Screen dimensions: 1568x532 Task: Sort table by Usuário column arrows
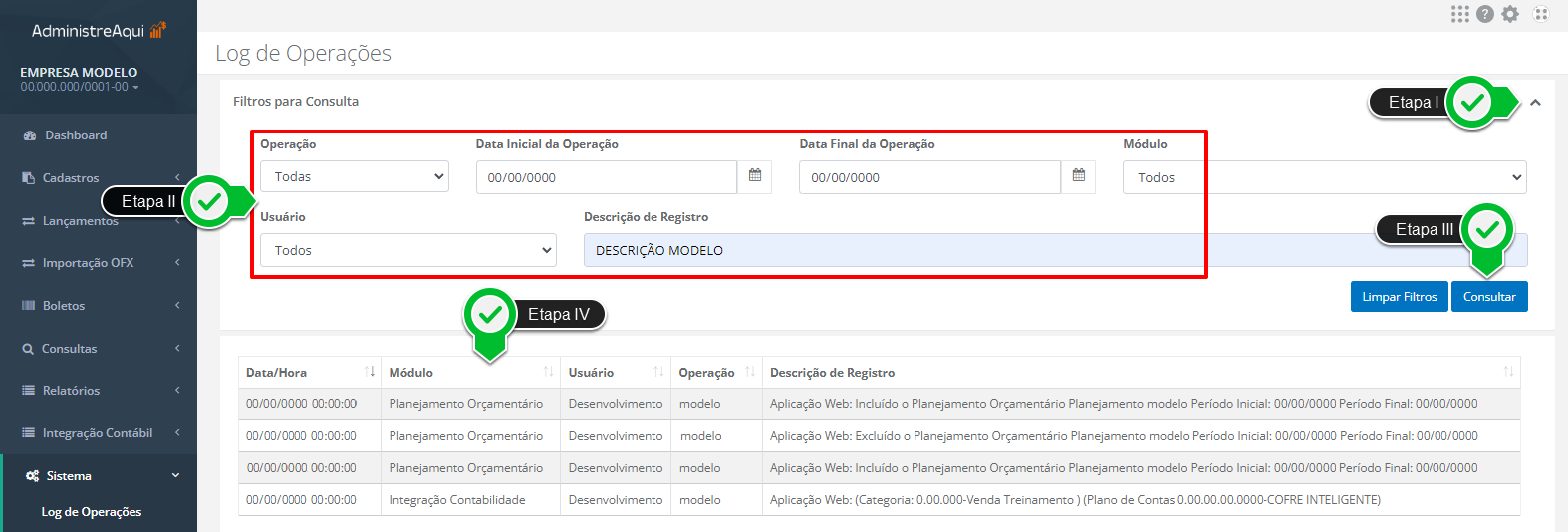658,372
